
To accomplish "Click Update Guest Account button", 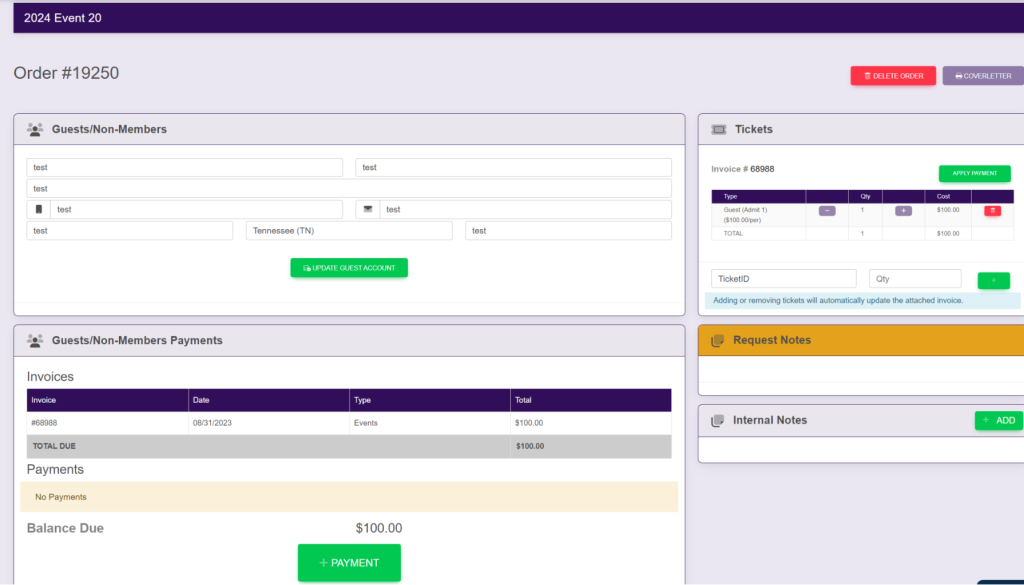I will coord(349,268).
